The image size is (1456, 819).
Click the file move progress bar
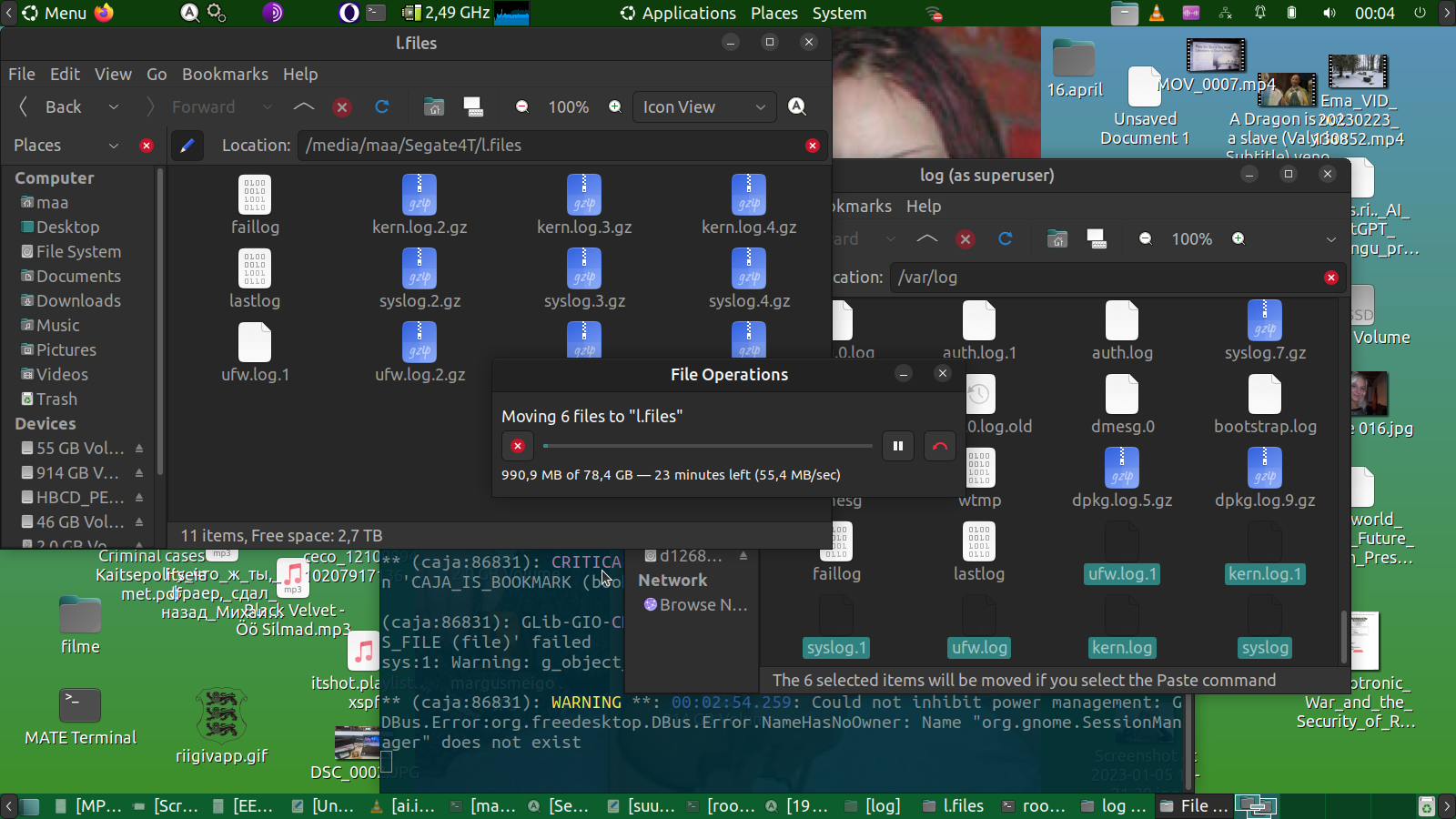click(707, 446)
